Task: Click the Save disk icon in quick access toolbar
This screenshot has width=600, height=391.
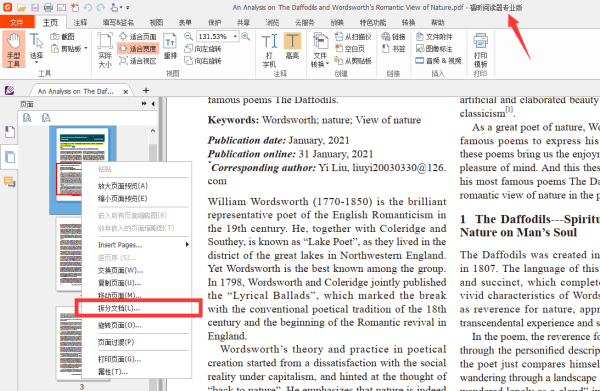Action: click(x=35, y=7)
